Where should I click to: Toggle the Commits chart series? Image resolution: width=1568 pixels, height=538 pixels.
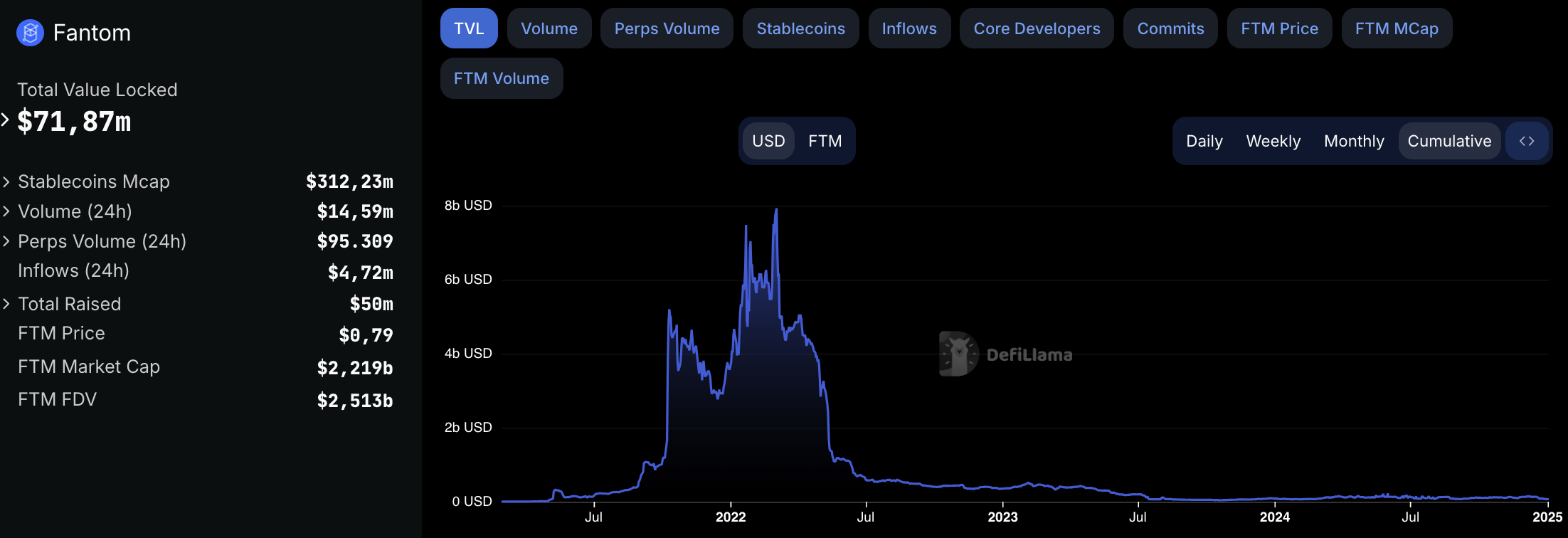tap(1170, 28)
